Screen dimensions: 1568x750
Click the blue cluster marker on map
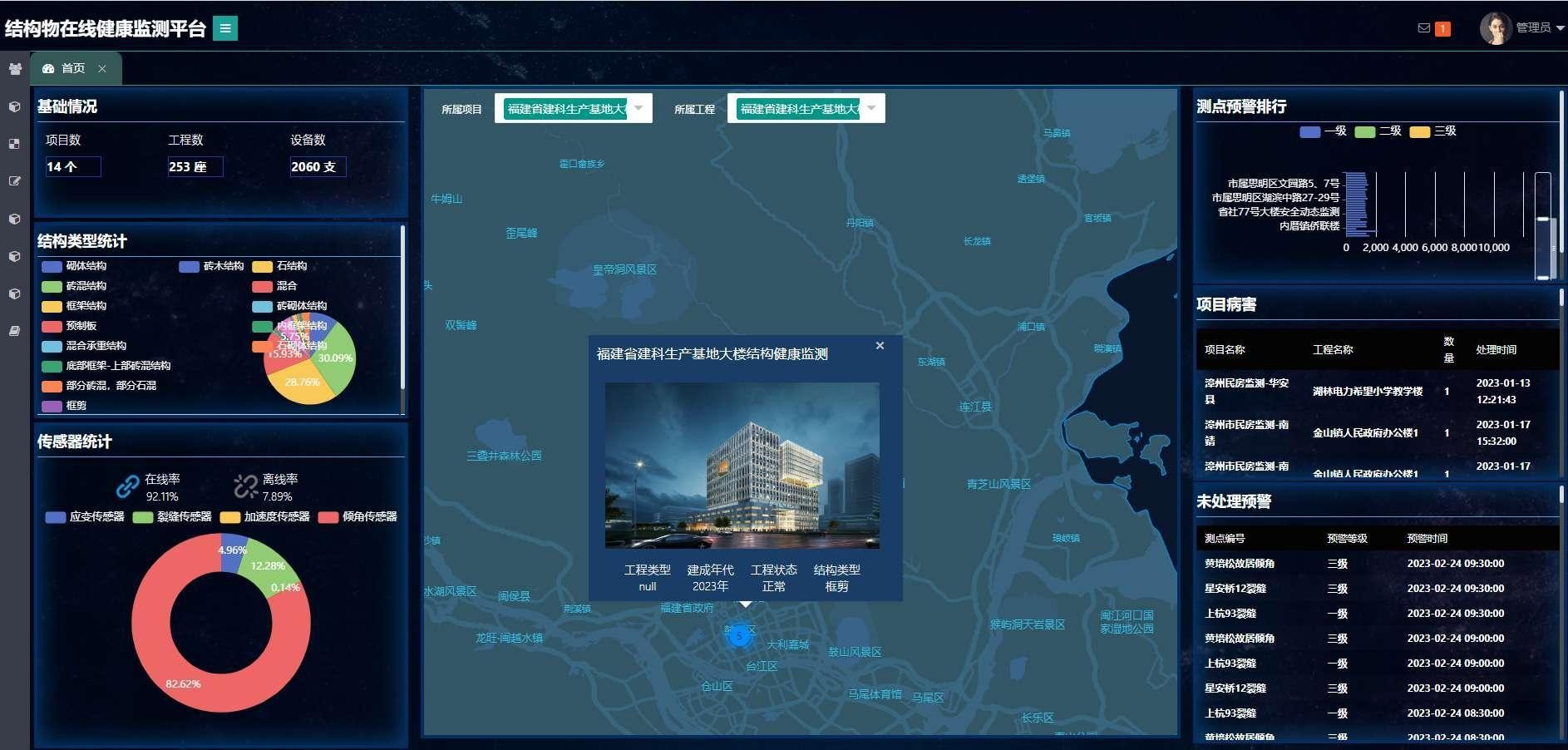(739, 636)
